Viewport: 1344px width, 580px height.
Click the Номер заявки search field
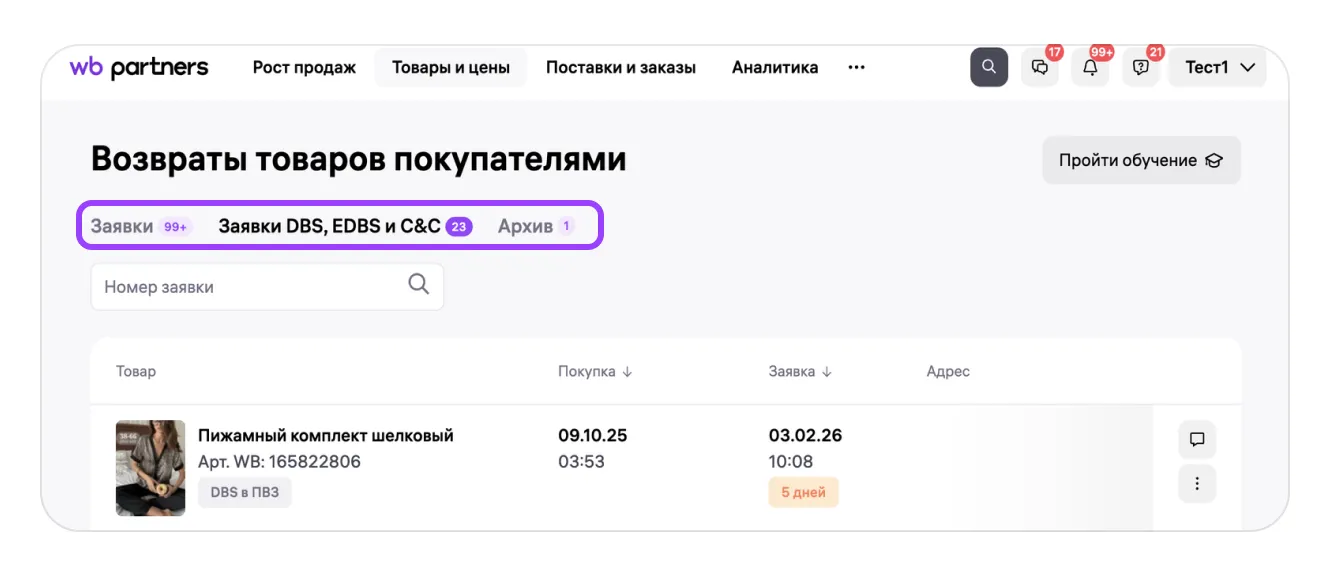click(x=250, y=287)
